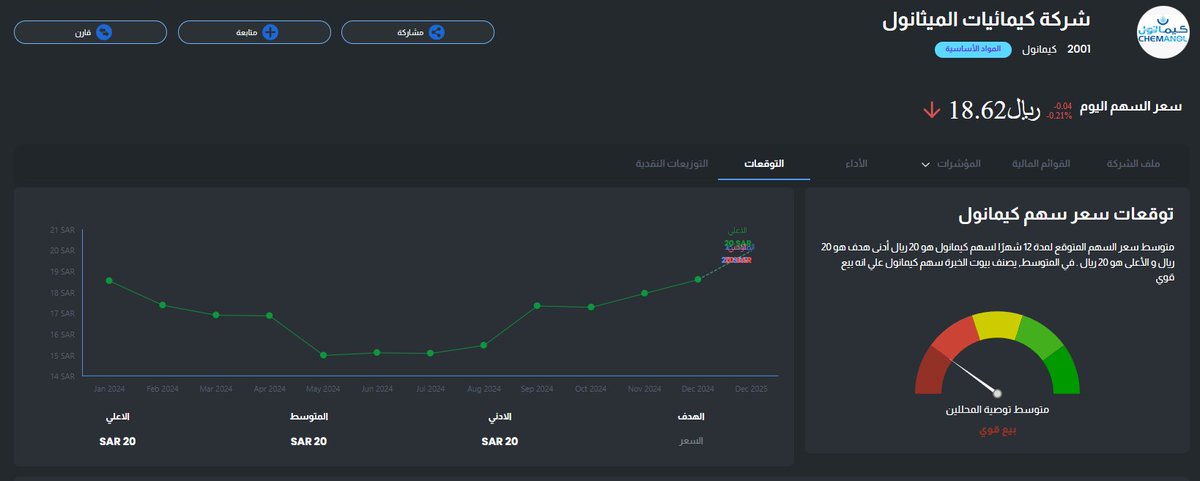Click the السعر row label
The height and width of the screenshot is (481, 1200).
tap(692, 441)
